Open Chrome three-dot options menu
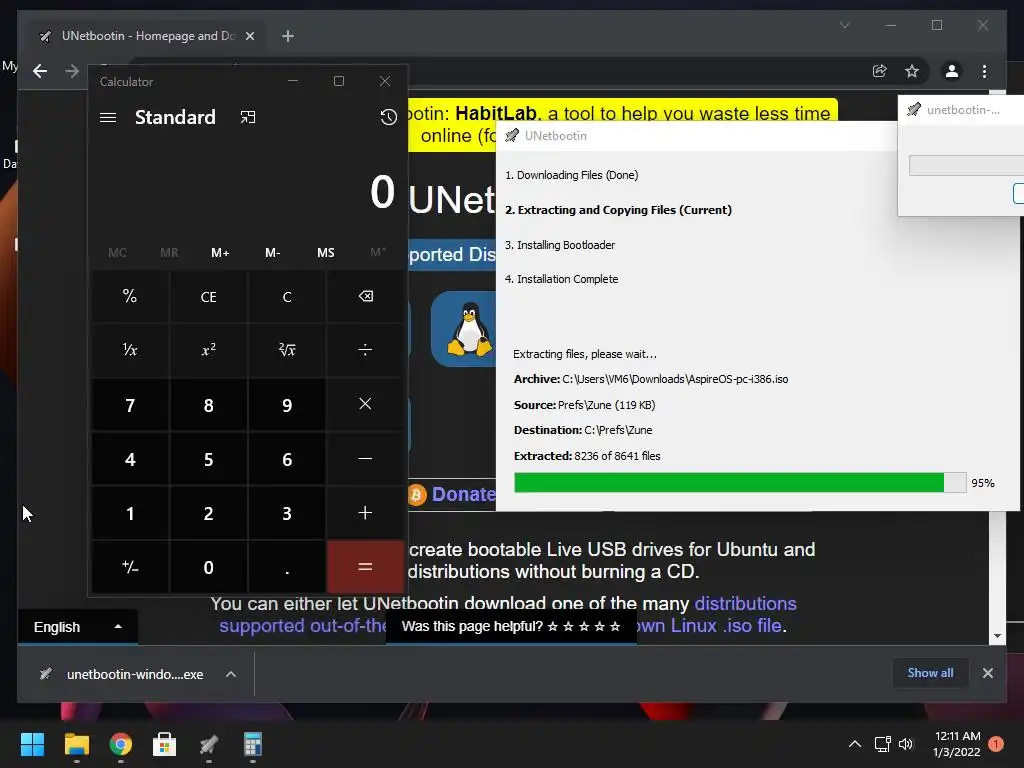This screenshot has height=768, width=1024. point(984,71)
